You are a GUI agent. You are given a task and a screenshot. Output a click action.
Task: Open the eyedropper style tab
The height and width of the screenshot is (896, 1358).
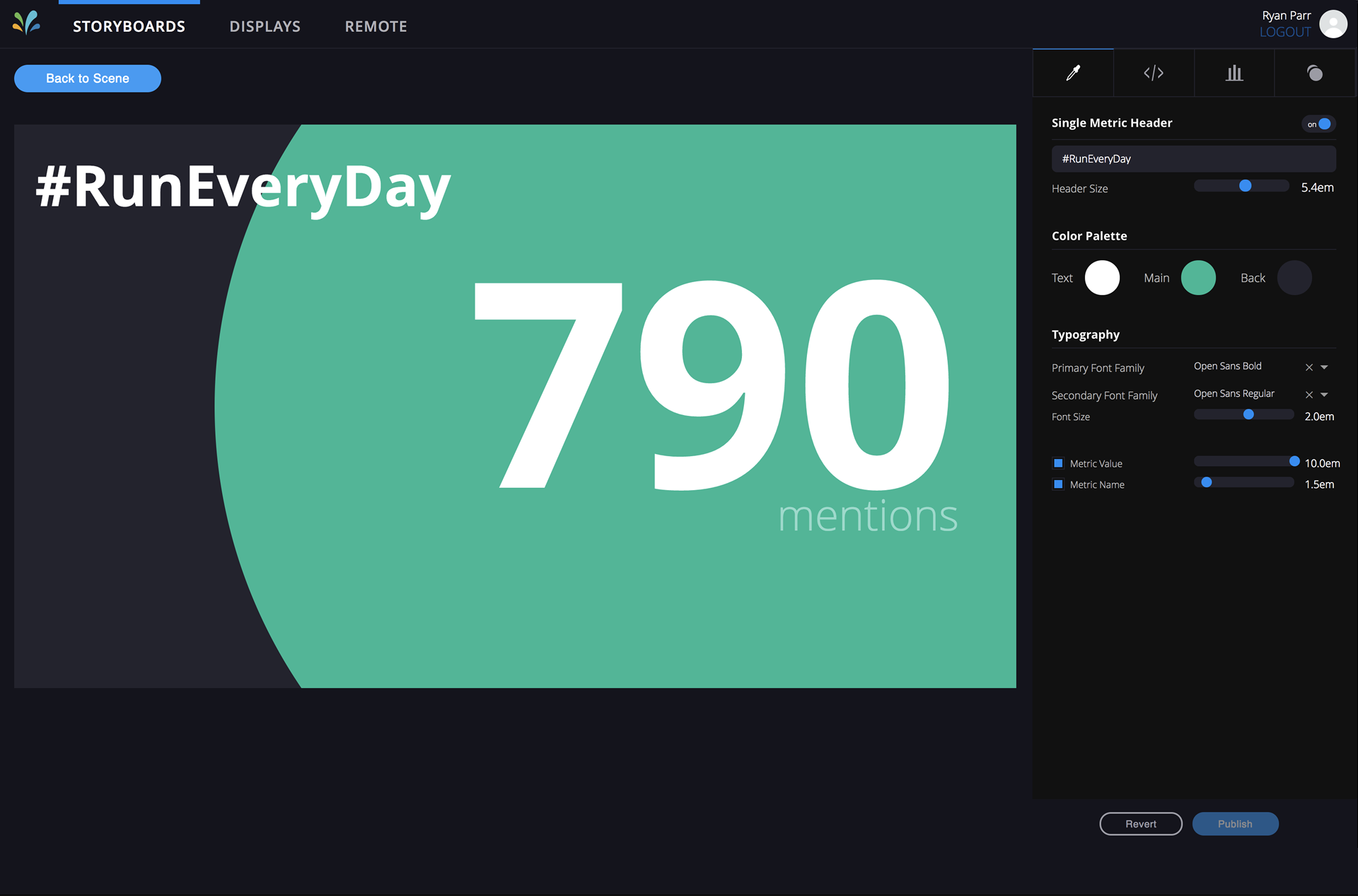[1073, 73]
